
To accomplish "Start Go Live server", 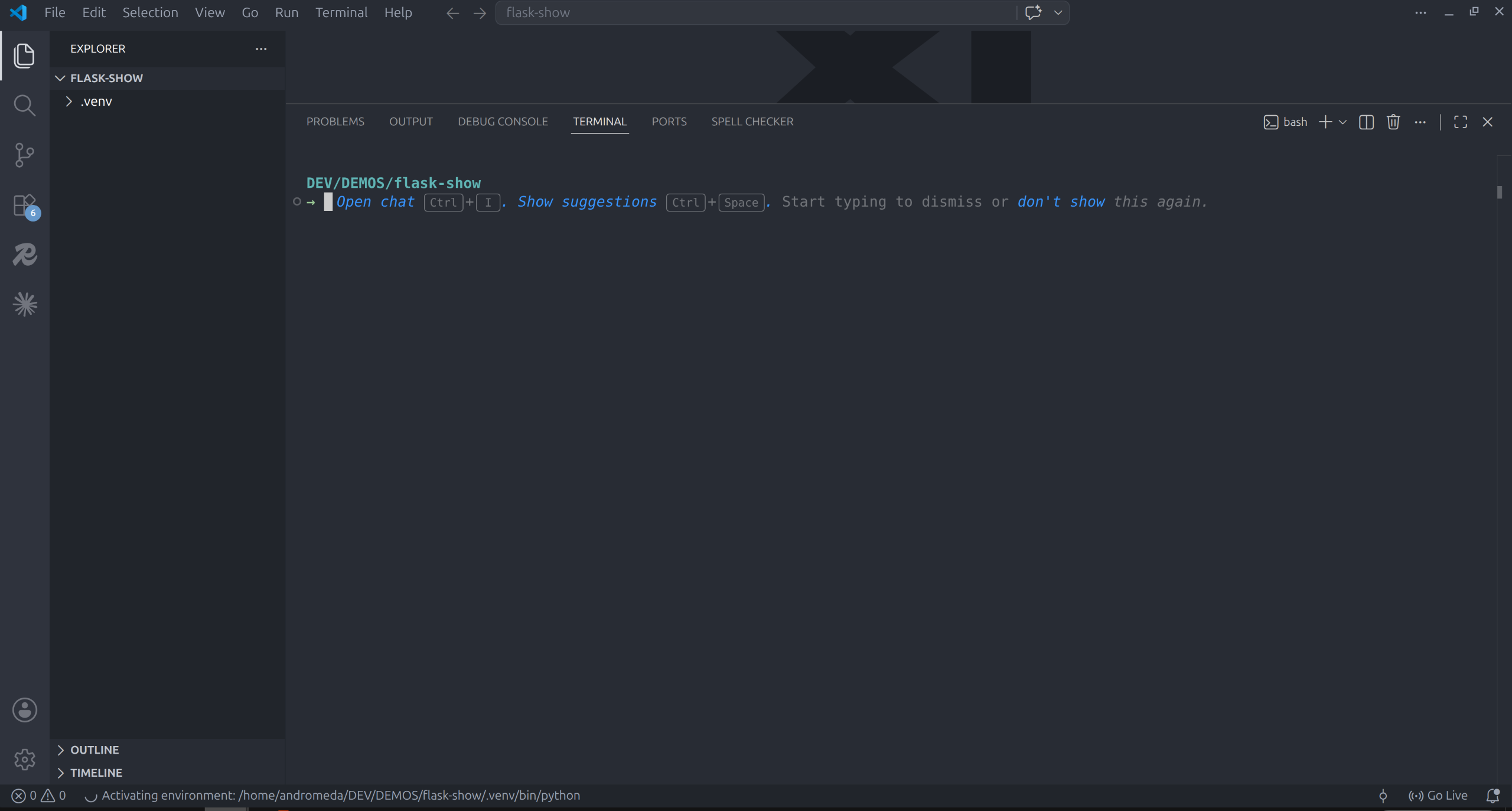I will click(x=1438, y=796).
